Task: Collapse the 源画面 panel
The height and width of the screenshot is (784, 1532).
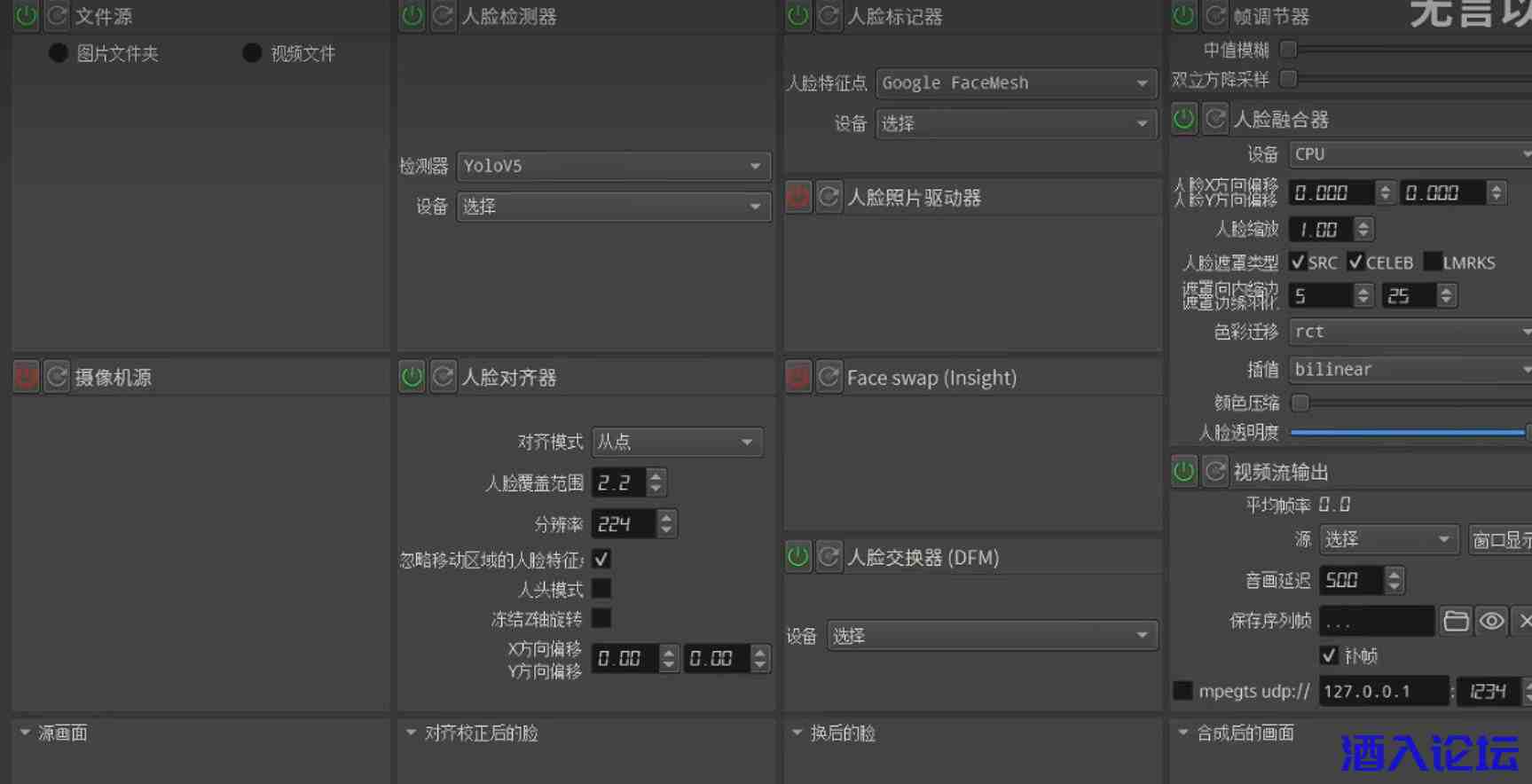Action: (x=26, y=733)
